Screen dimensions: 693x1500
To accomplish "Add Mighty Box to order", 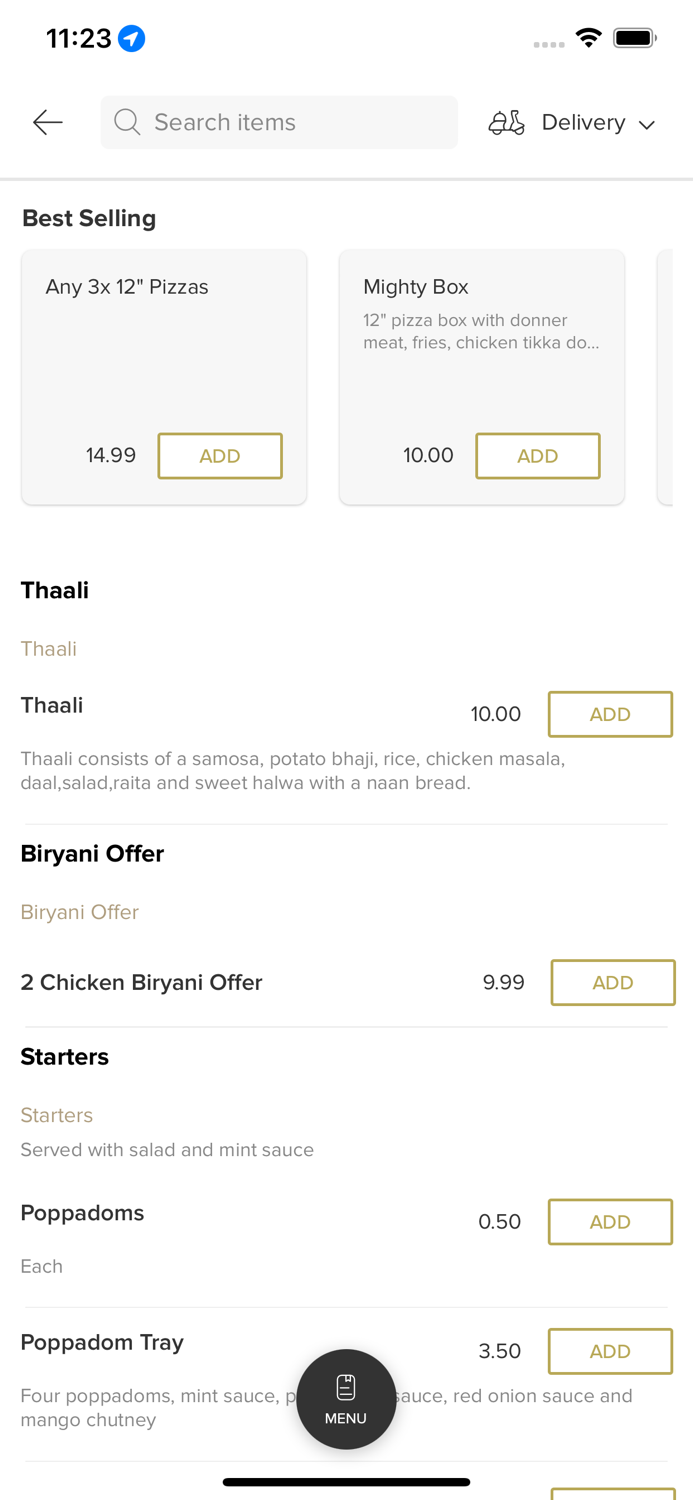I will [537, 456].
